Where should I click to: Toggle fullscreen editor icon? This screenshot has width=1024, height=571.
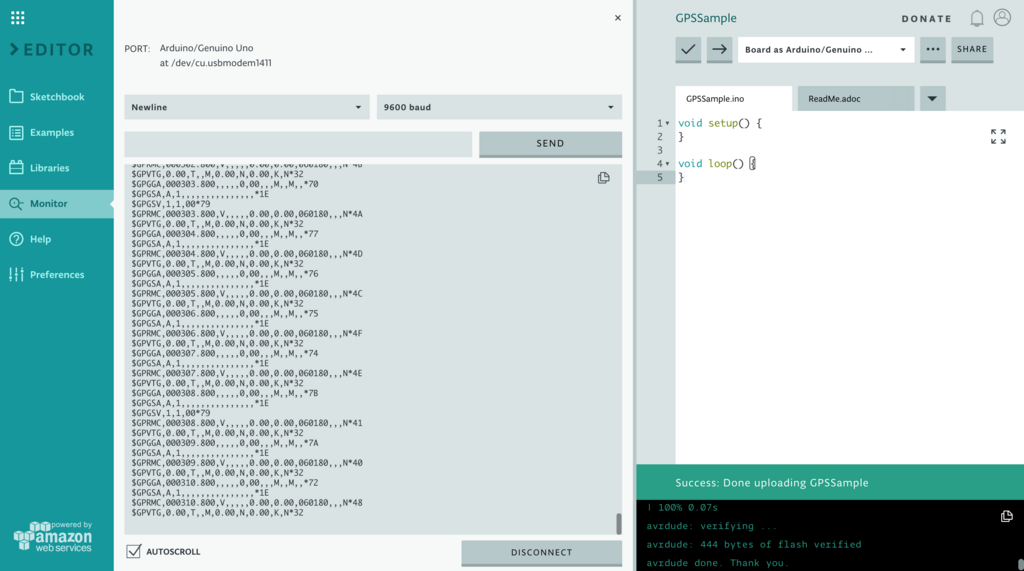[998, 137]
